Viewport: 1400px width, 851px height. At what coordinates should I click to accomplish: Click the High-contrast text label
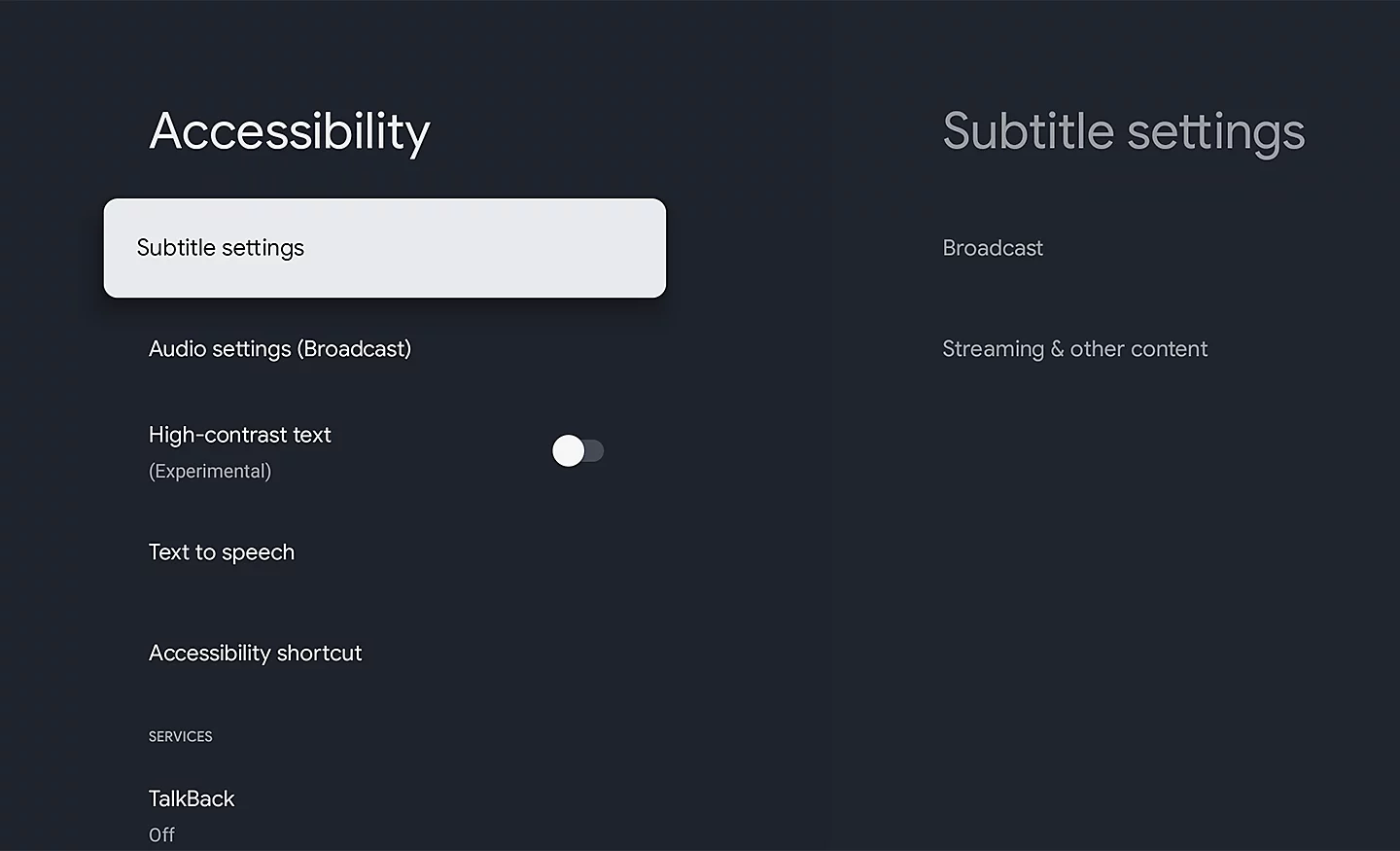(x=240, y=435)
